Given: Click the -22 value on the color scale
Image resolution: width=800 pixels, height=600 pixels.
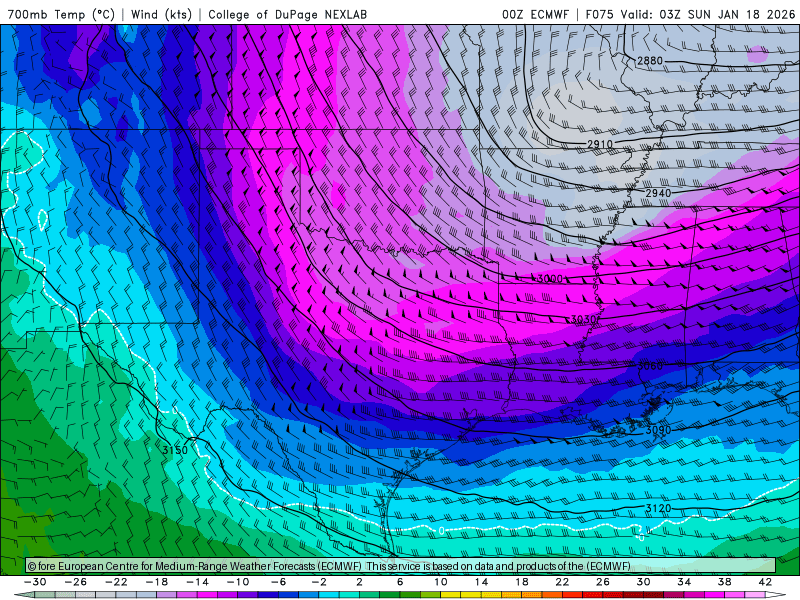Looking at the screenshot, I should tap(116, 582).
